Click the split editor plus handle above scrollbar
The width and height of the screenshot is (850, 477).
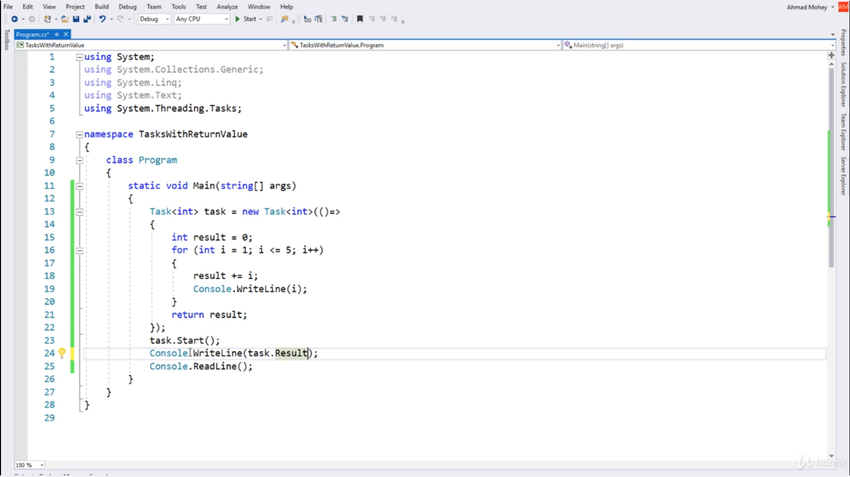tap(832, 55)
